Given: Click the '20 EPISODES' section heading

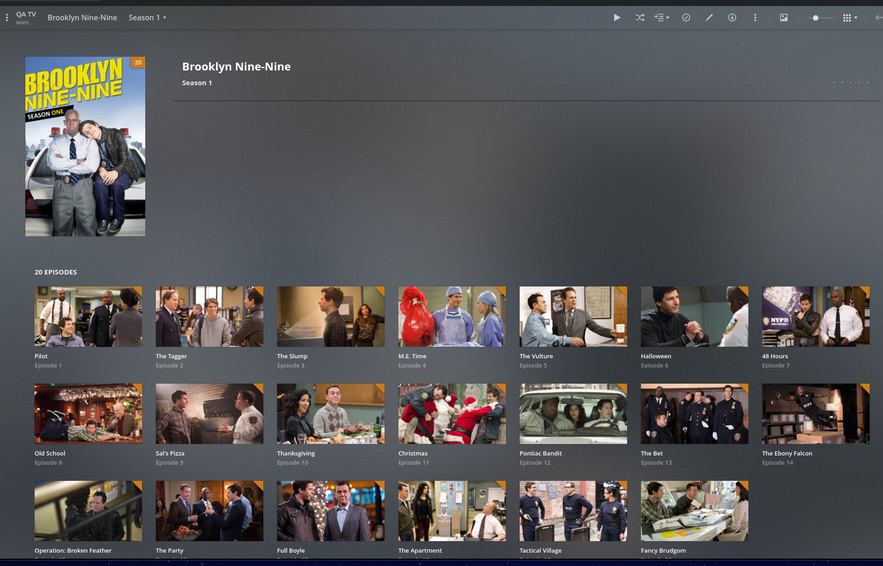Looking at the screenshot, I should tap(56, 272).
